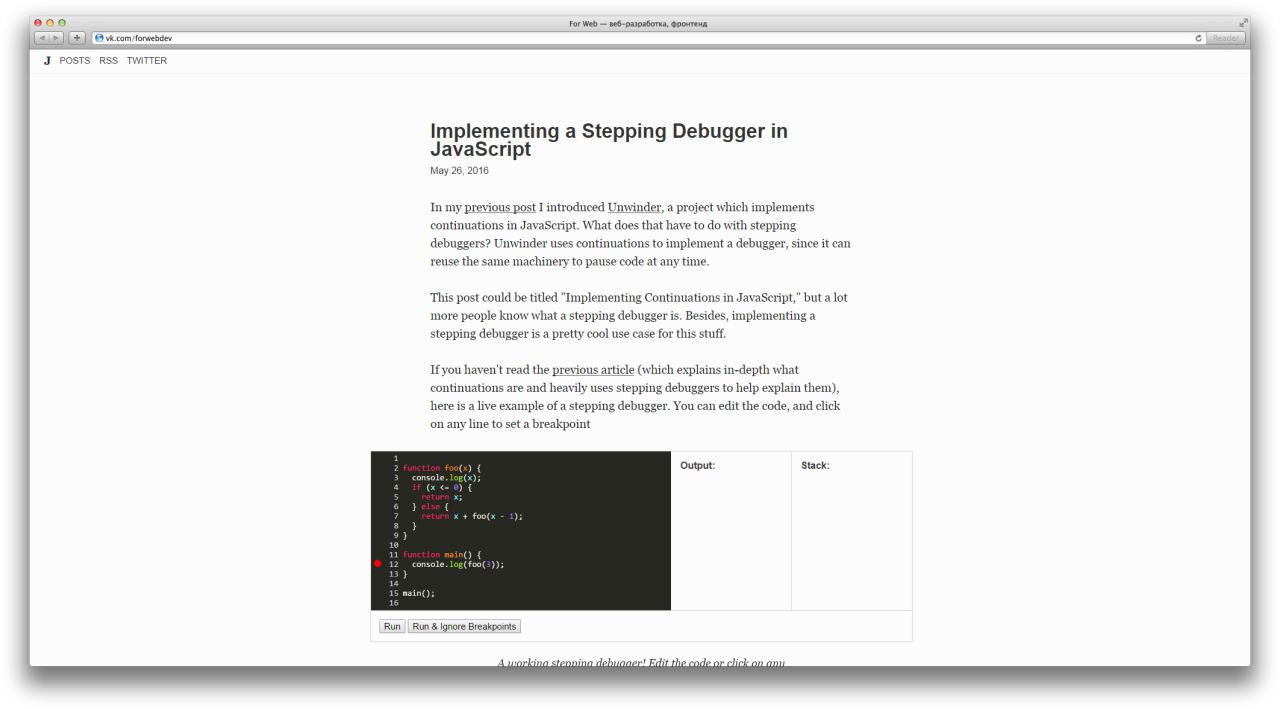Open the "previous article" link

click(x=593, y=370)
